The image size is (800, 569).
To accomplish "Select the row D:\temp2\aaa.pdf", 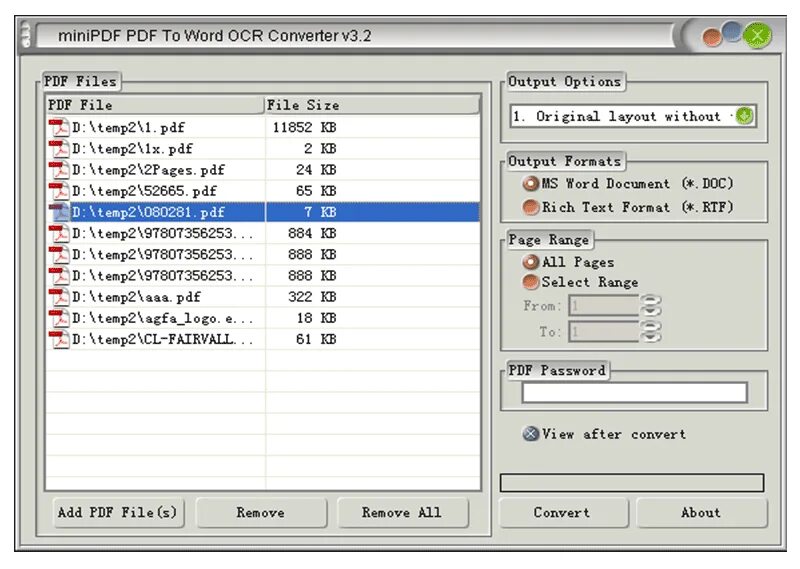I will [263, 297].
